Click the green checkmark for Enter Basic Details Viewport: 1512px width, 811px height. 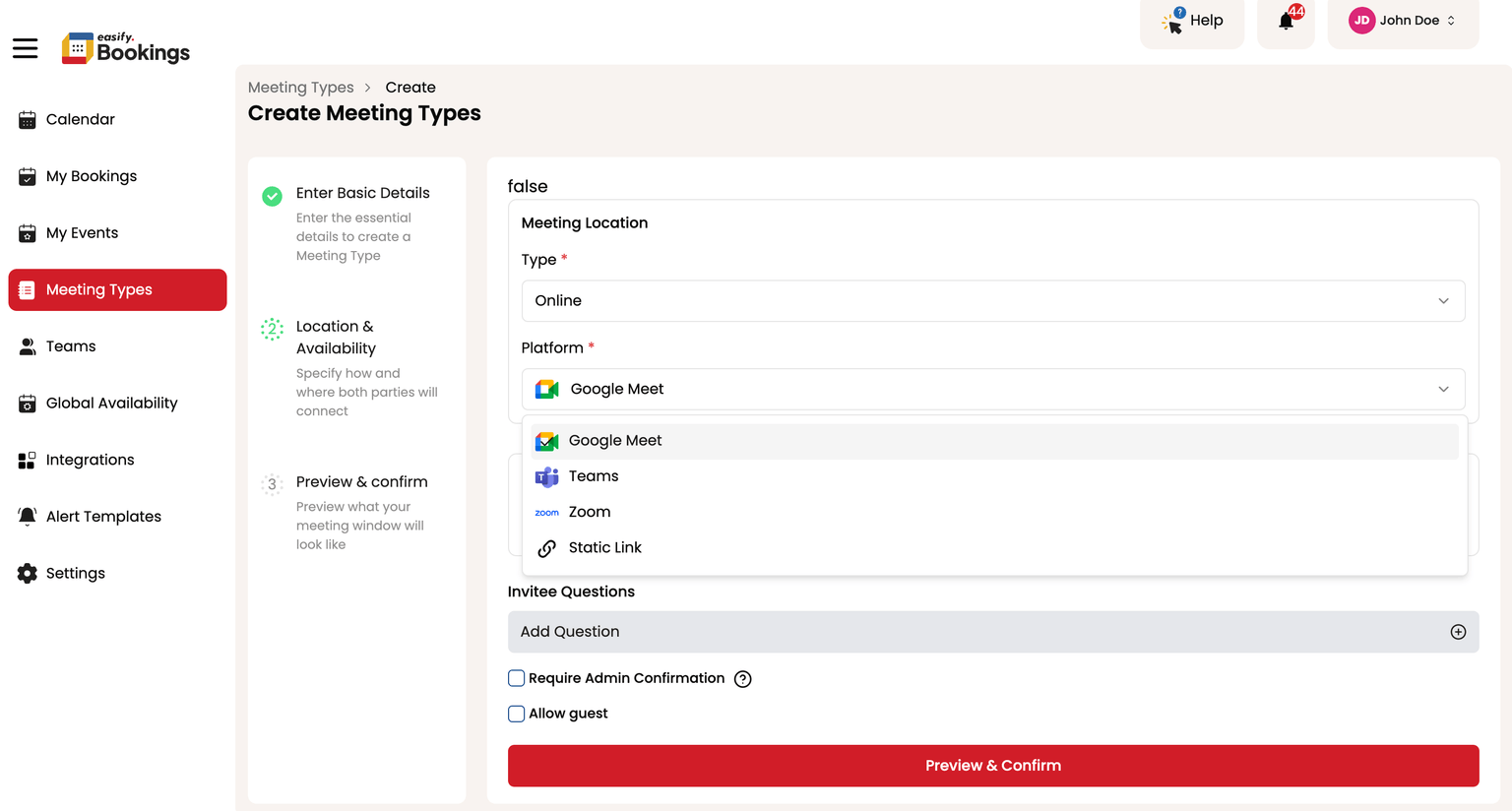click(x=272, y=196)
